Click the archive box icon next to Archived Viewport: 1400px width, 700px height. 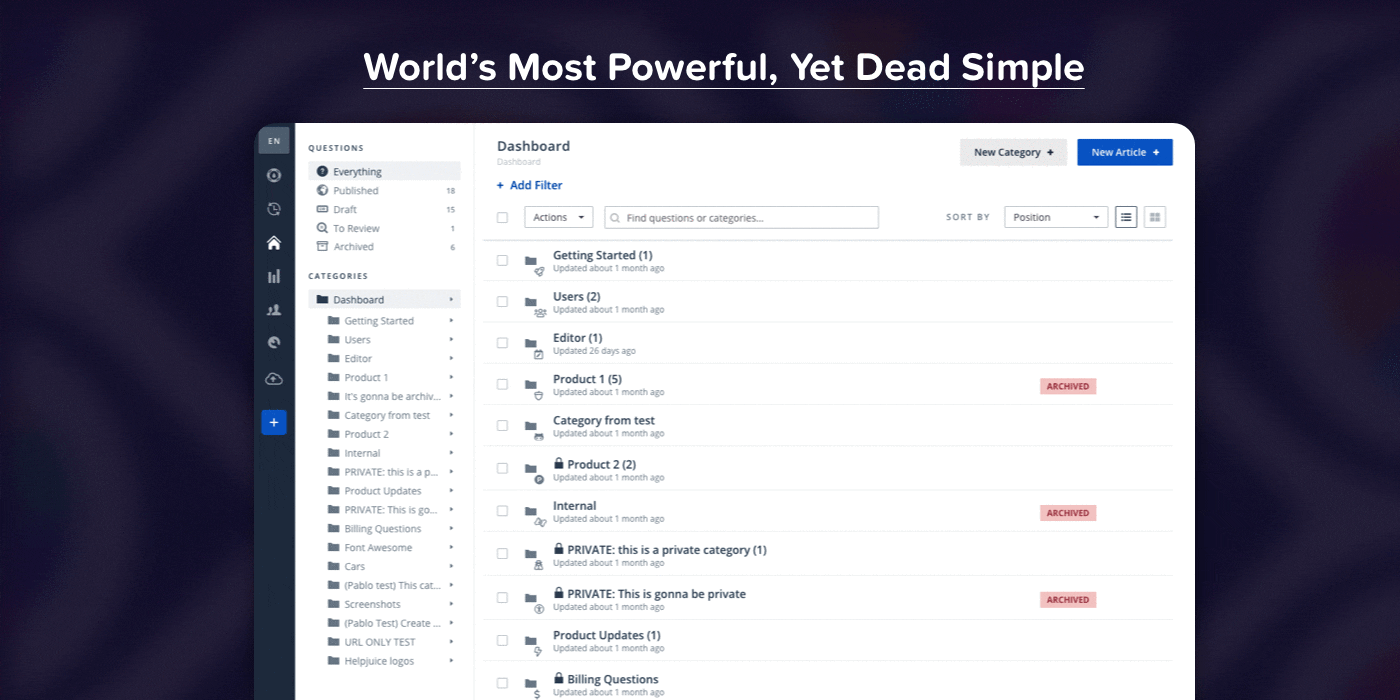click(322, 246)
